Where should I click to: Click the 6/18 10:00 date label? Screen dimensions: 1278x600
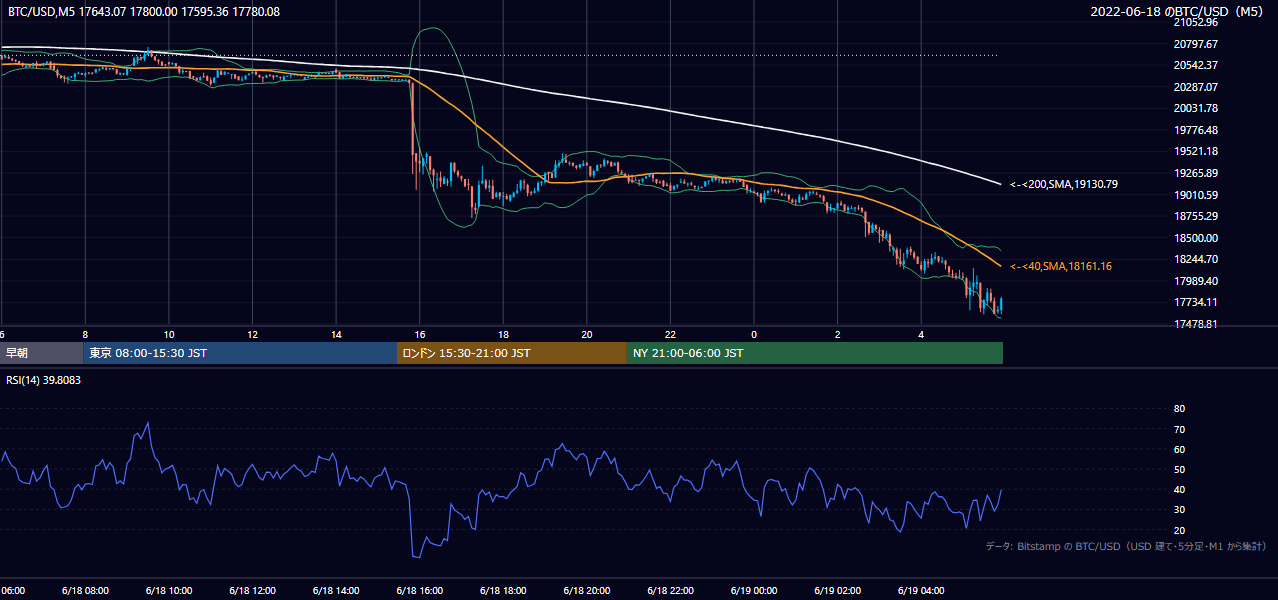(169, 590)
